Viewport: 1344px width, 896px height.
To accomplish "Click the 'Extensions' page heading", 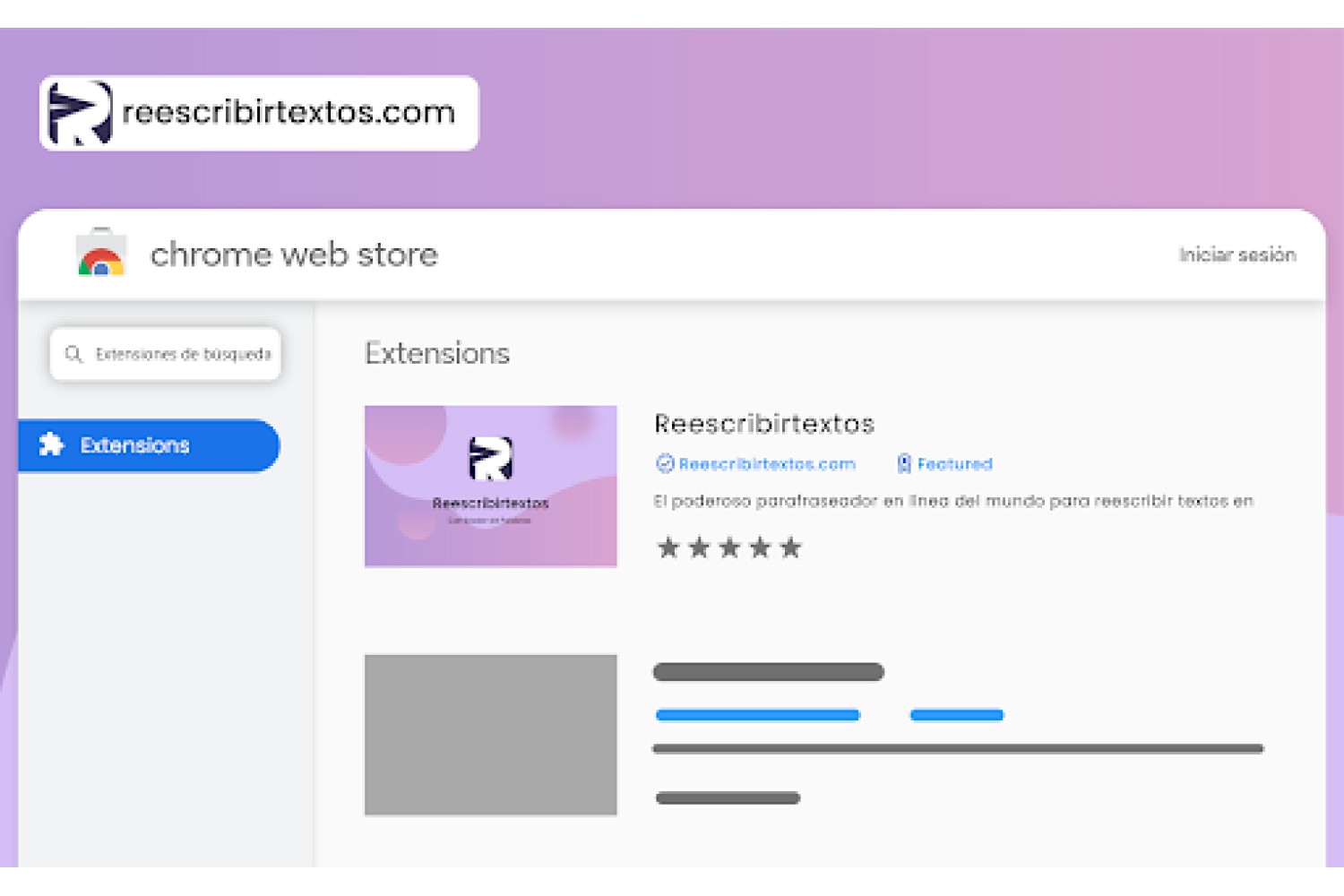I will (437, 353).
